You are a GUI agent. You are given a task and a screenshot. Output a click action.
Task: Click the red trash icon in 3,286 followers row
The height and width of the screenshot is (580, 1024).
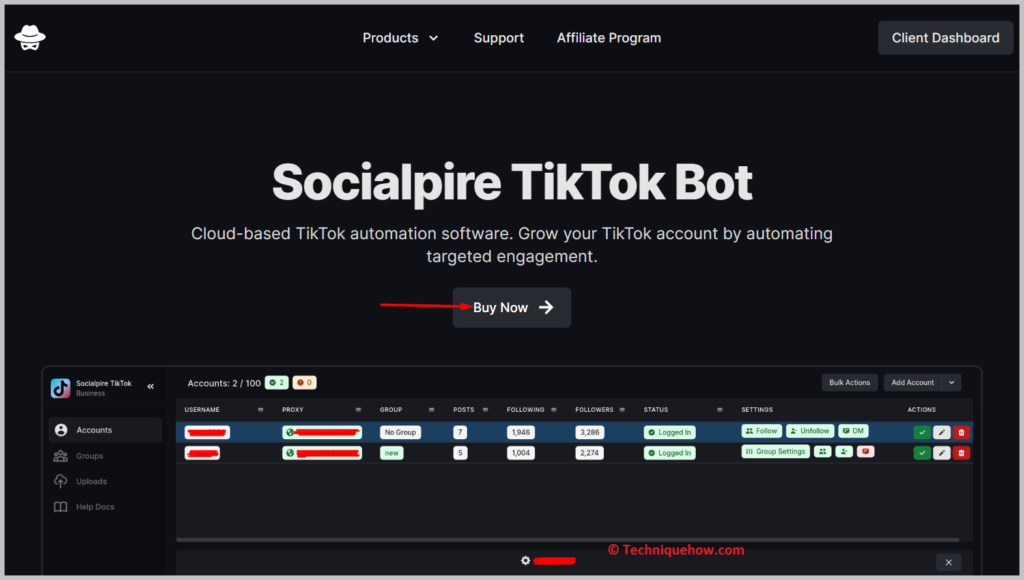point(961,432)
